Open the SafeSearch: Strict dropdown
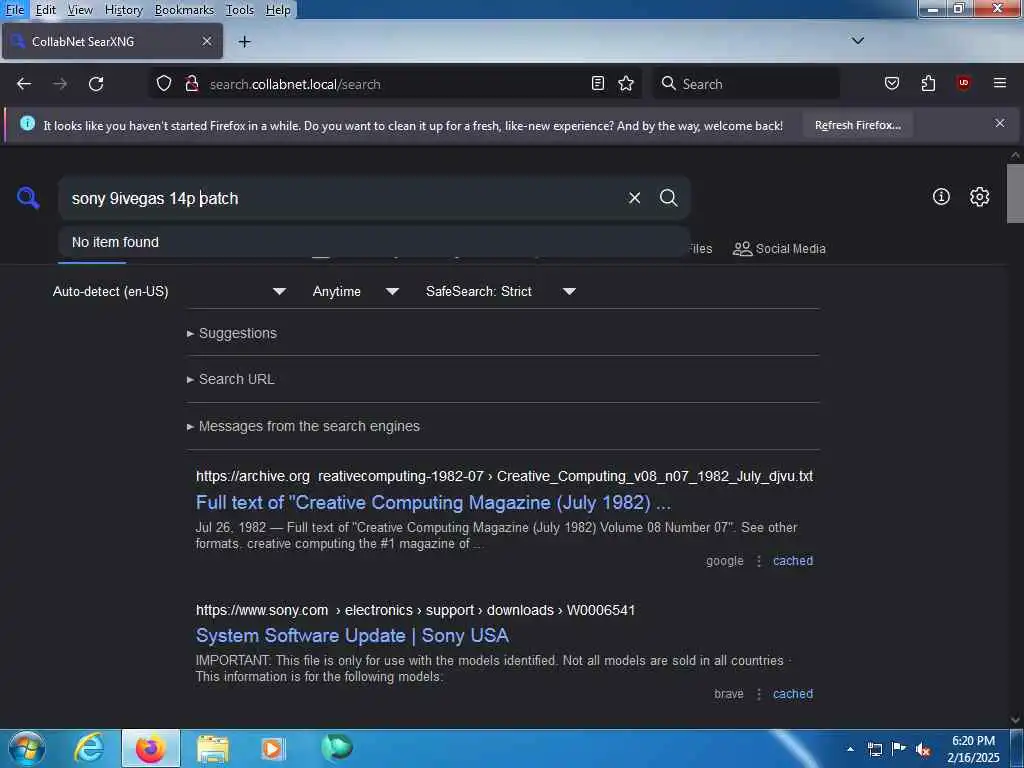Screen dimensions: 1024x768 (x=500, y=291)
